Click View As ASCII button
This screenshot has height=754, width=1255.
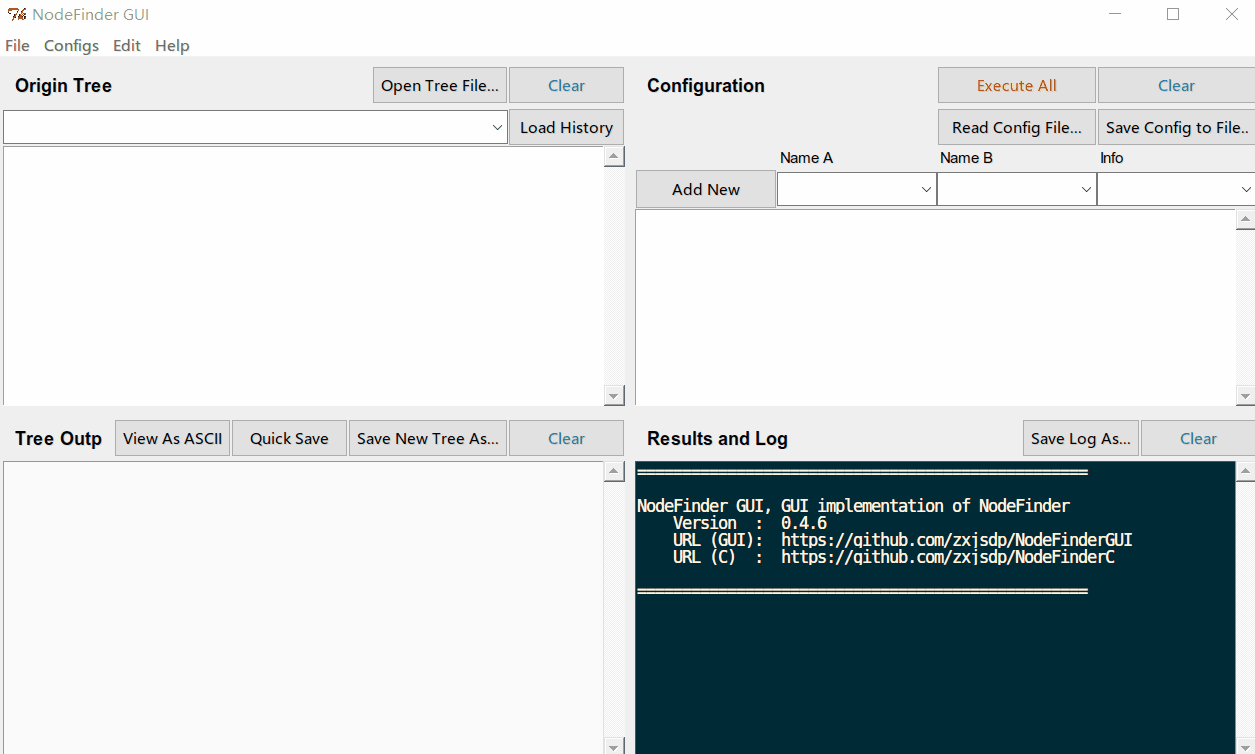(173, 439)
